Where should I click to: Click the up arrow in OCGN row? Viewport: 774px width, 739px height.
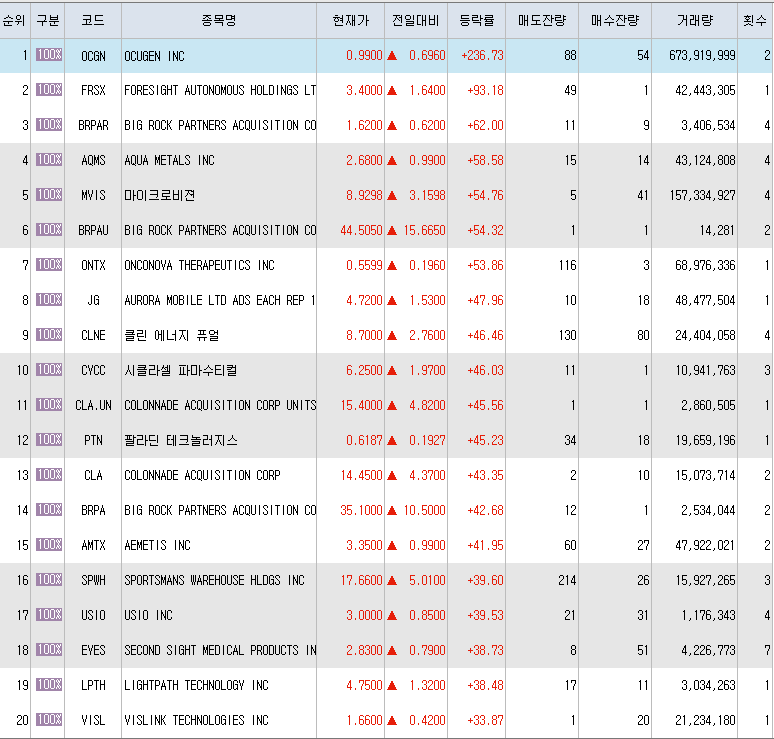click(392, 56)
